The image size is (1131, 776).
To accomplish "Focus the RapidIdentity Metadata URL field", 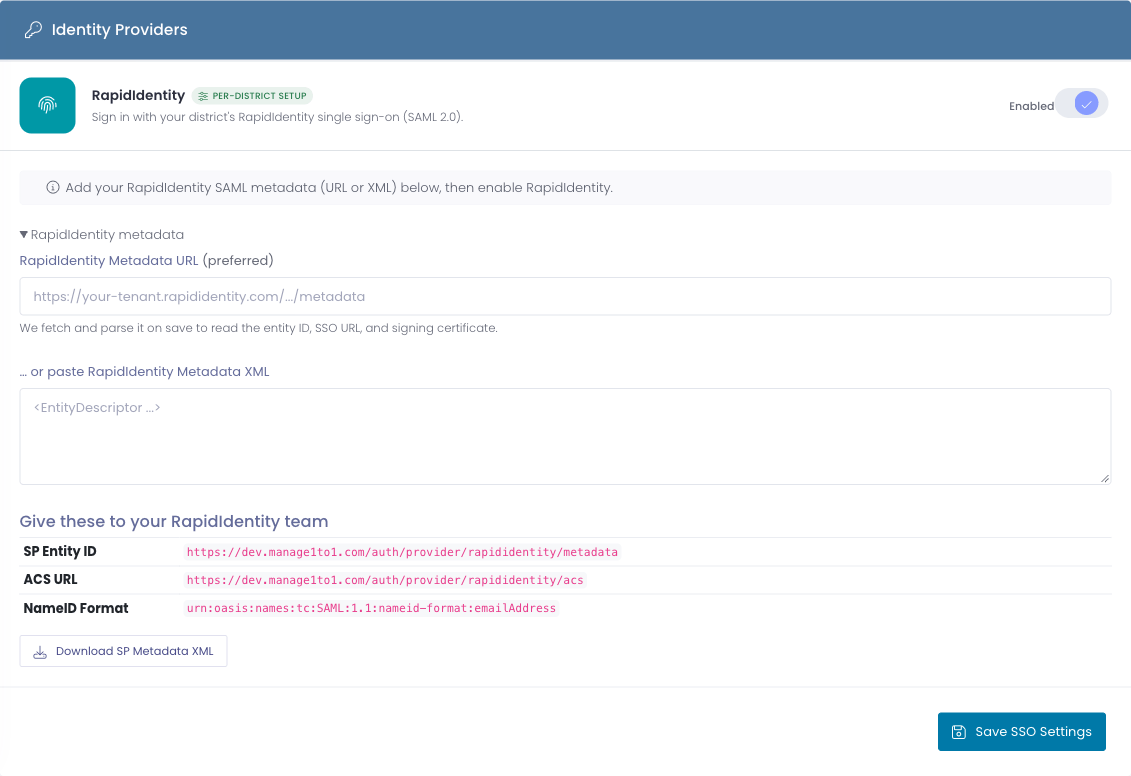I will tap(565, 296).
